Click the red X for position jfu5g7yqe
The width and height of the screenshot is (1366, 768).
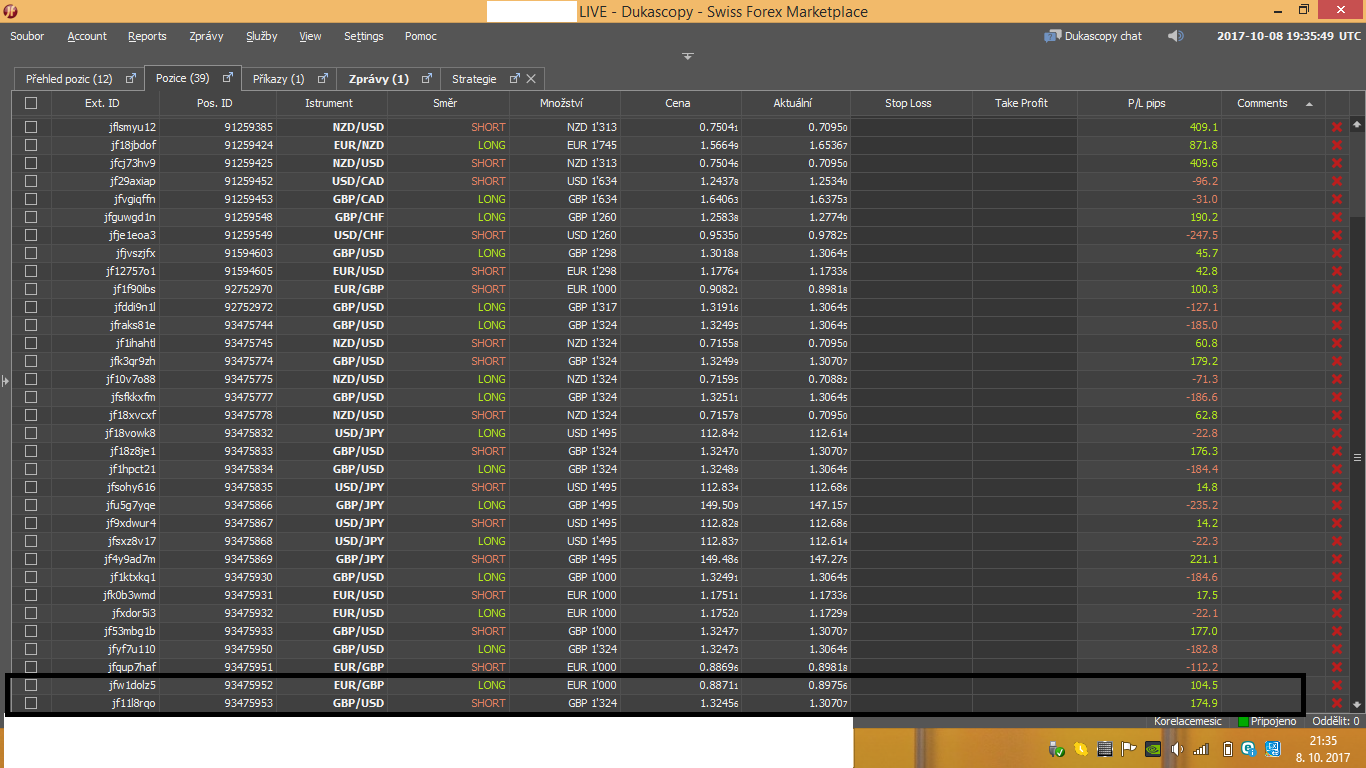coord(1336,505)
